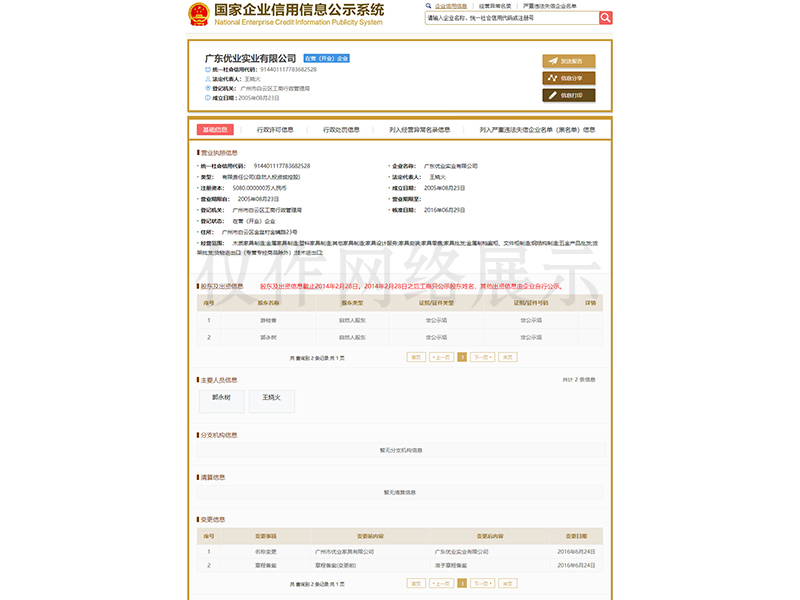Click the 2016年06月29日 approval date value

click(444, 210)
